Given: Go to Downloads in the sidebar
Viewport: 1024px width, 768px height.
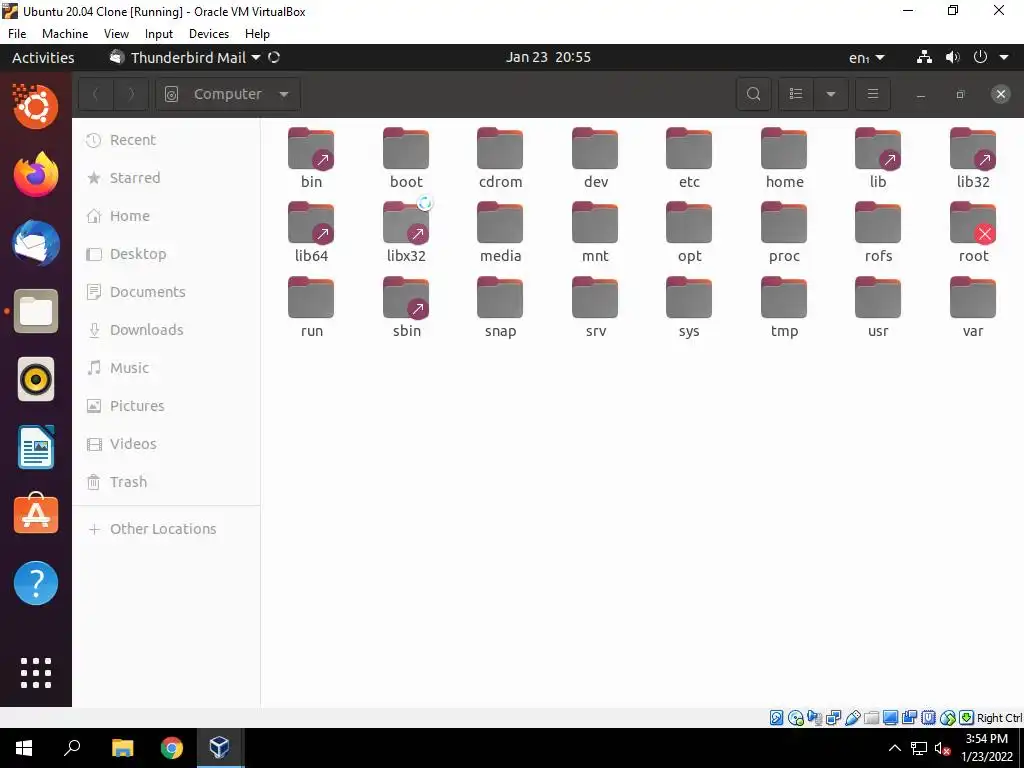Looking at the screenshot, I should click(166, 329).
